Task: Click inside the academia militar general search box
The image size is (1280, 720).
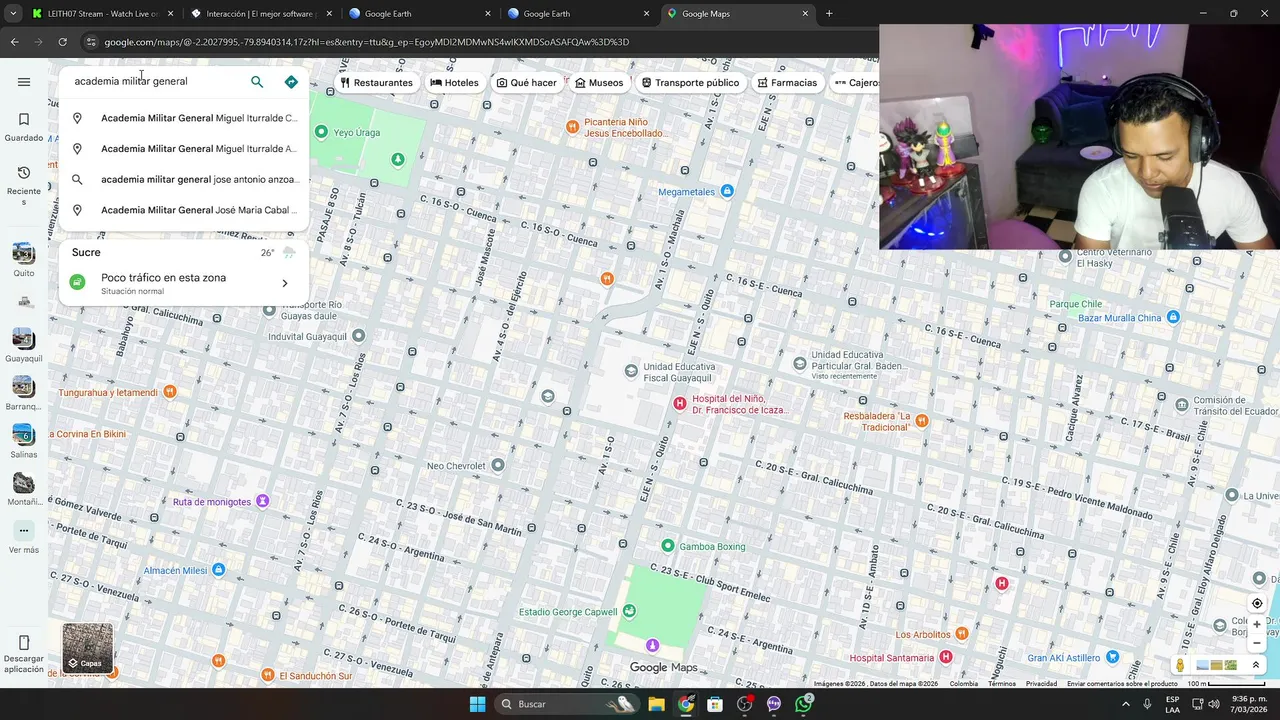Action: (x=155, y=81)
